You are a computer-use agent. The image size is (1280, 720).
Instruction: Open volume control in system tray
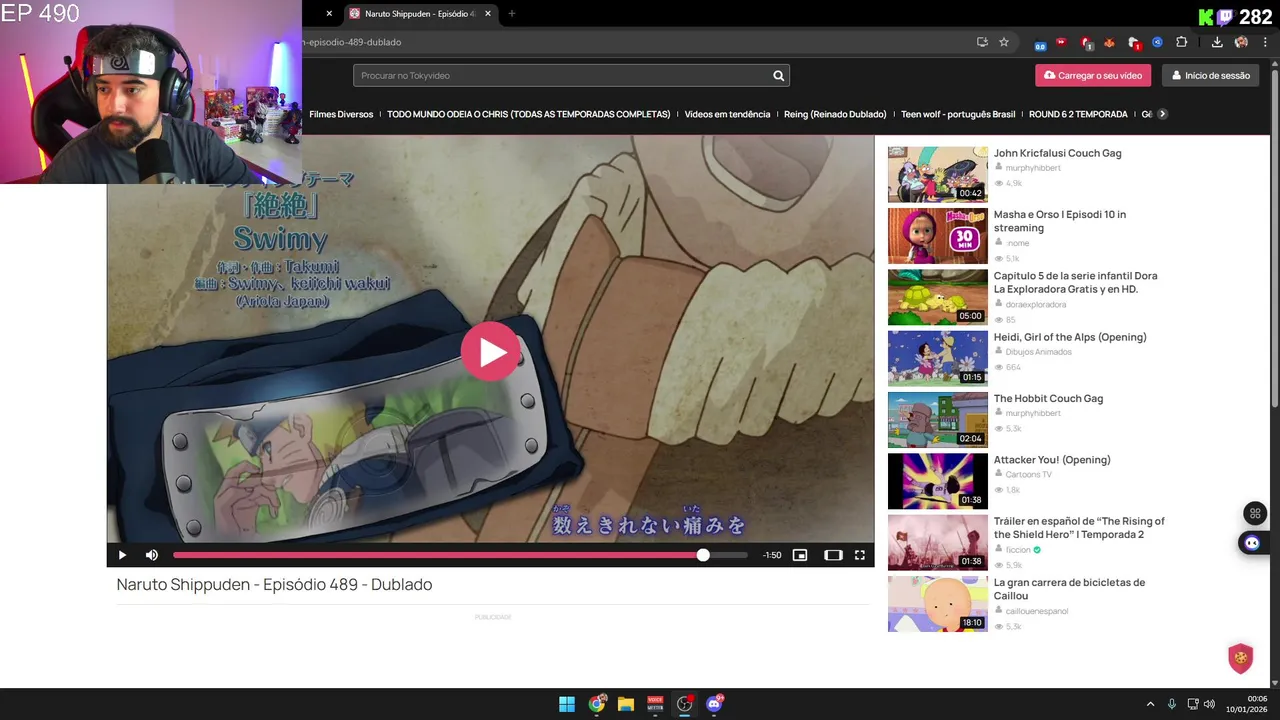click(1209, 704)
